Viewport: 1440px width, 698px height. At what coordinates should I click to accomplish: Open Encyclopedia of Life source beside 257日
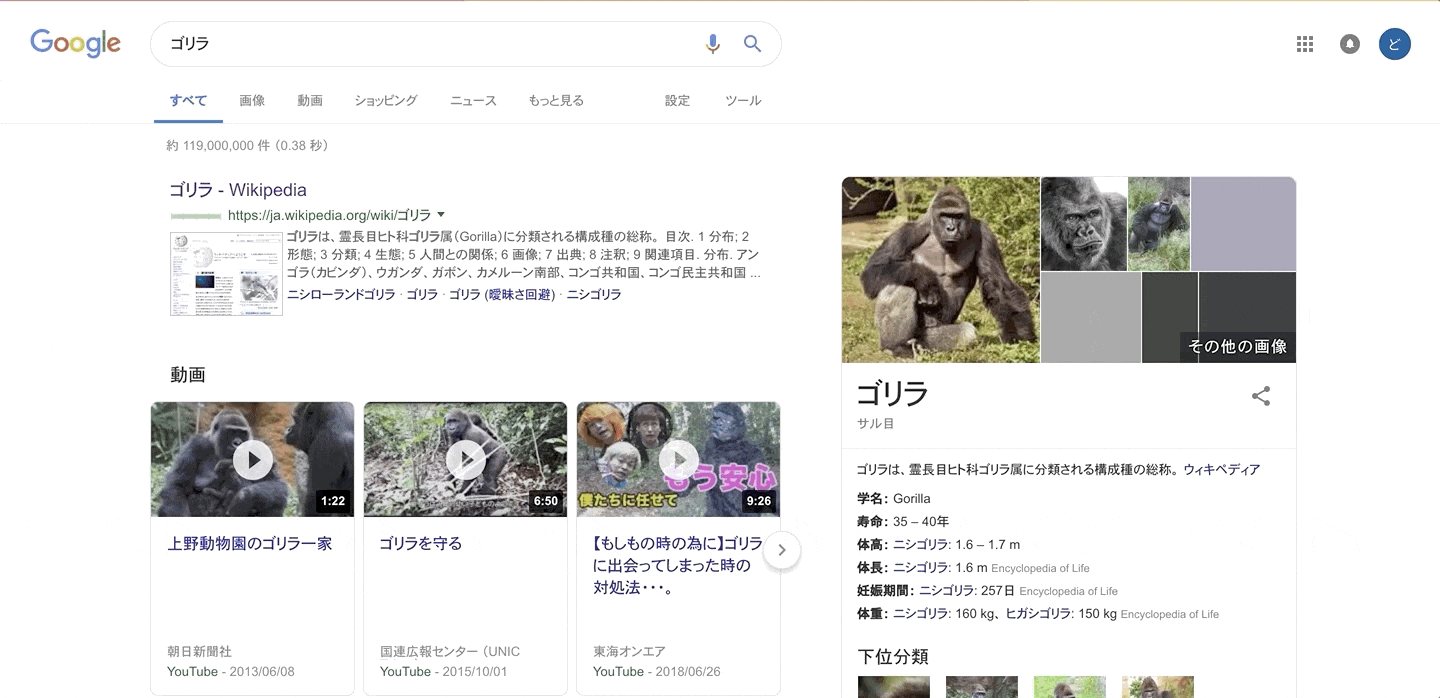1068,591
